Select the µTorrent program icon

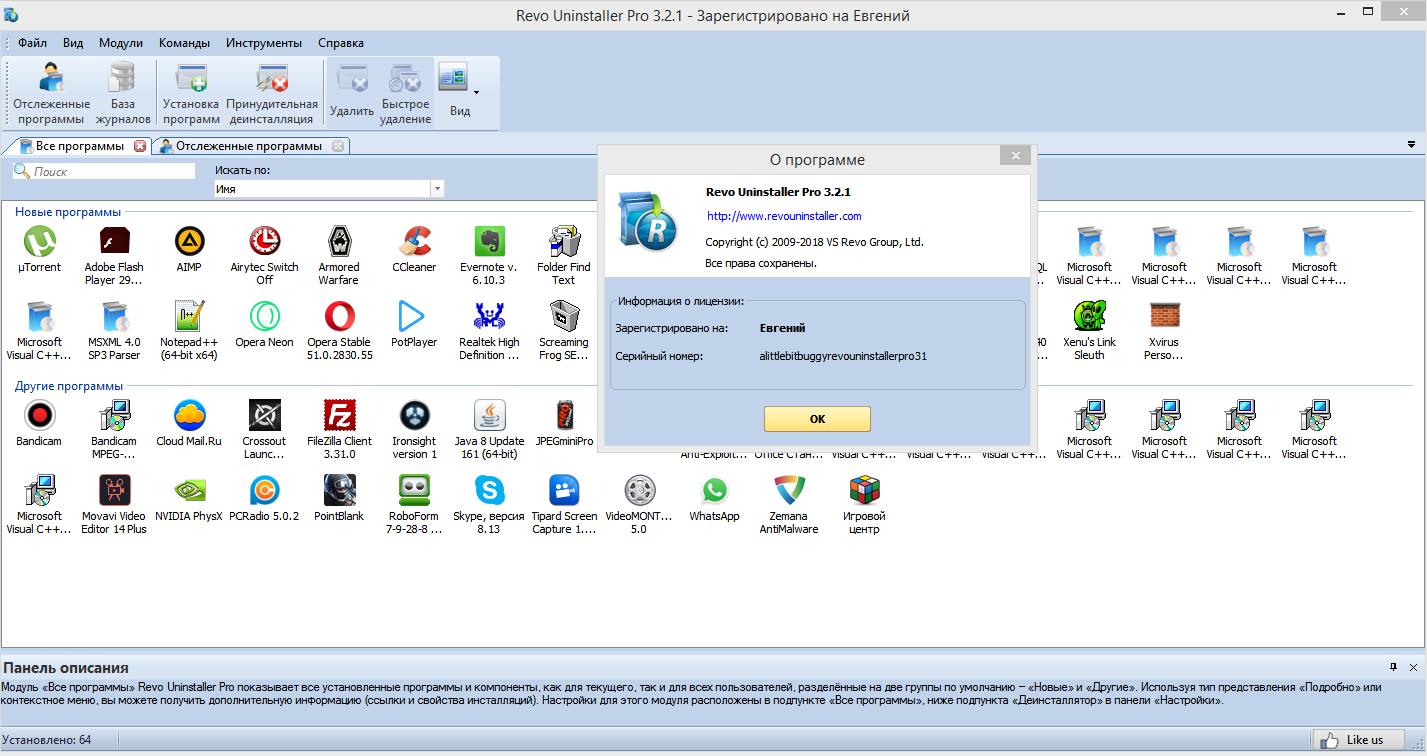[x=40, y=242]
